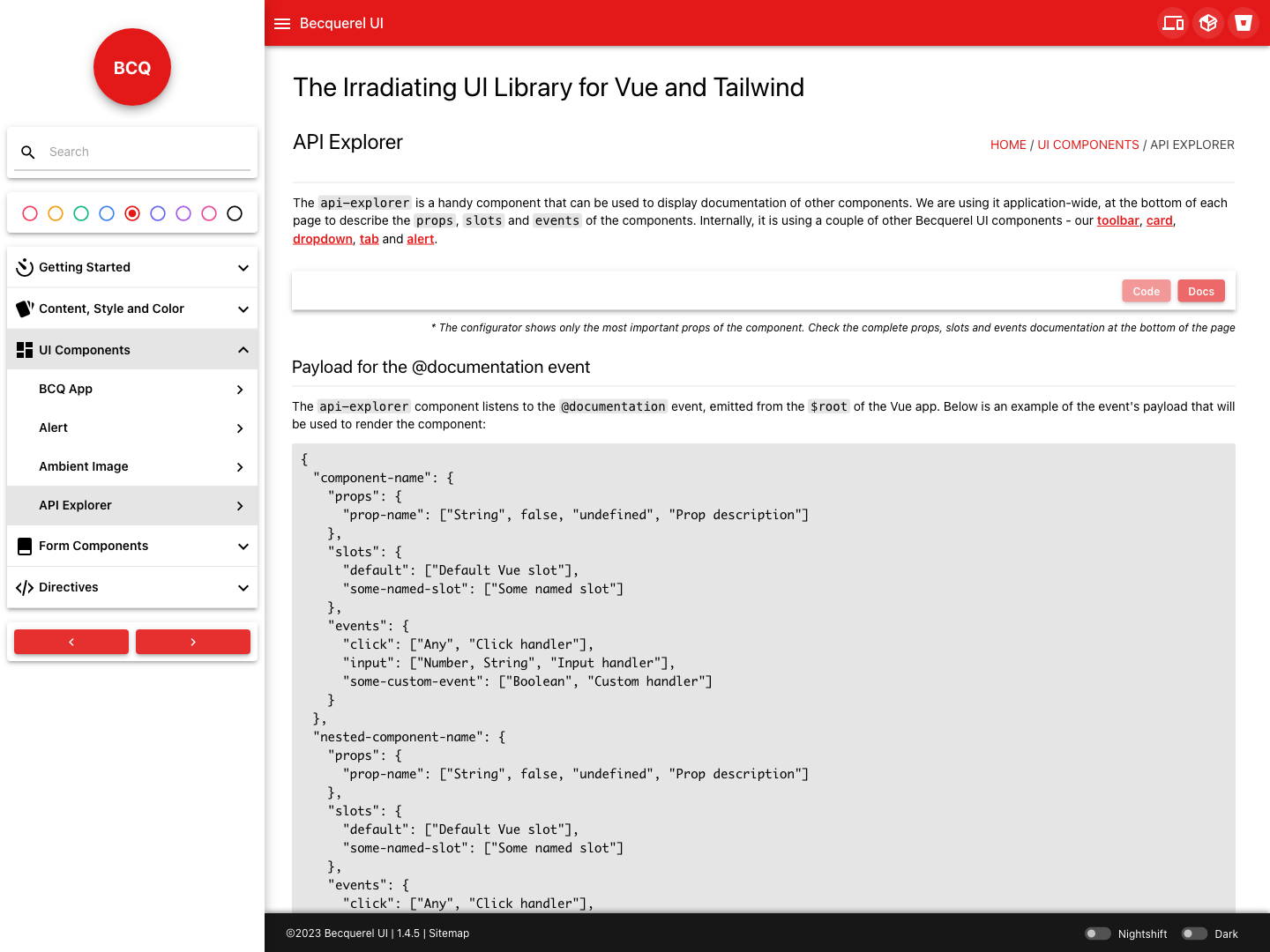
Task: Click the magnifier search icon
Action: click(x=28, y=152)
